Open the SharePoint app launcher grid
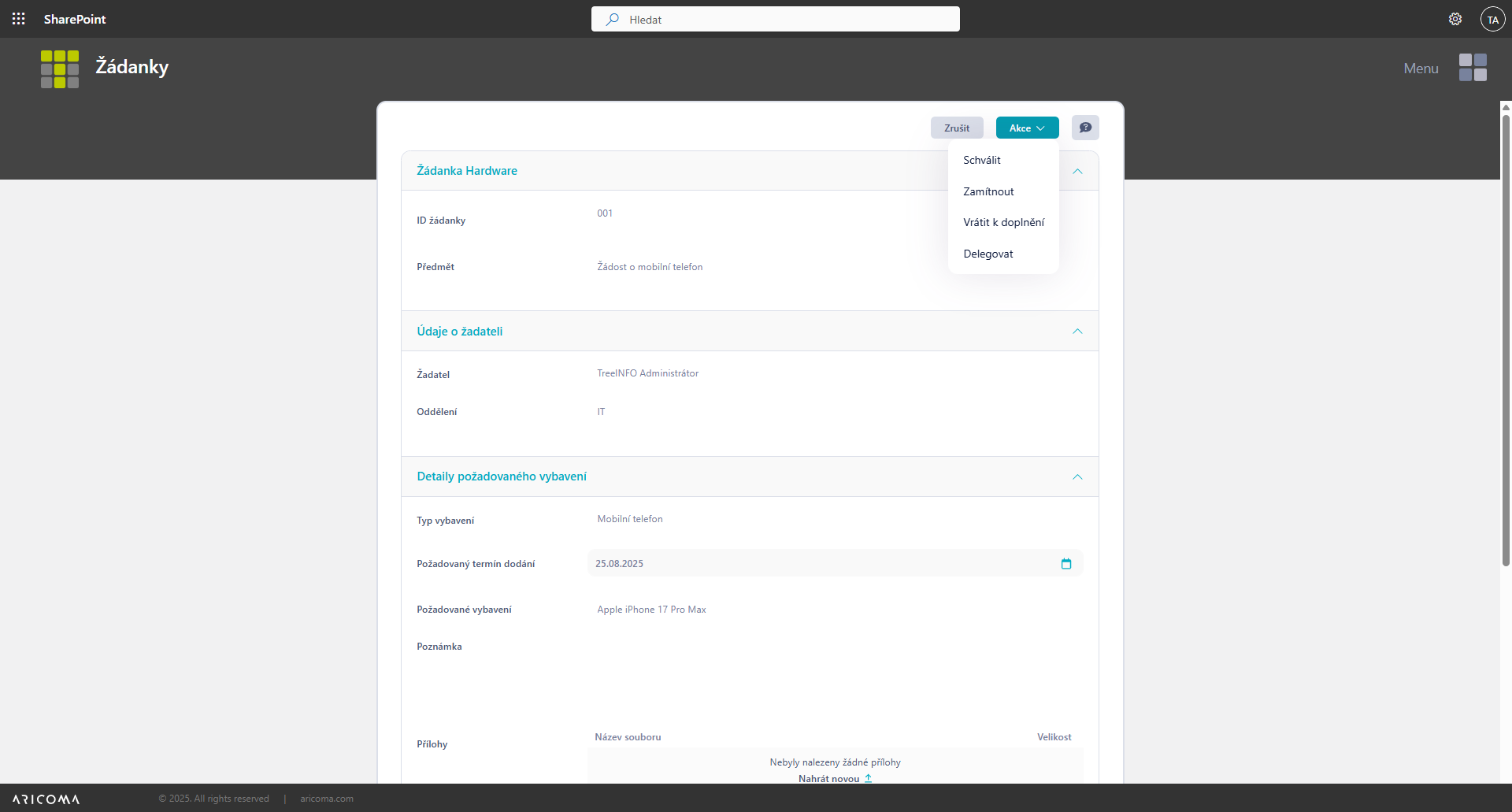Viewport: 1512px width, 812px height. [x=19, y=19]
